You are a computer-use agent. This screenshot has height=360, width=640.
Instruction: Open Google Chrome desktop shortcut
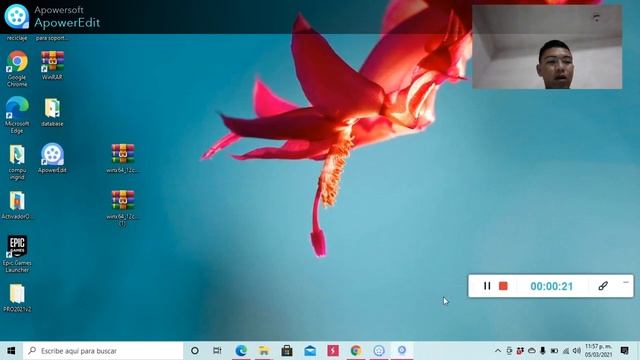17,69
